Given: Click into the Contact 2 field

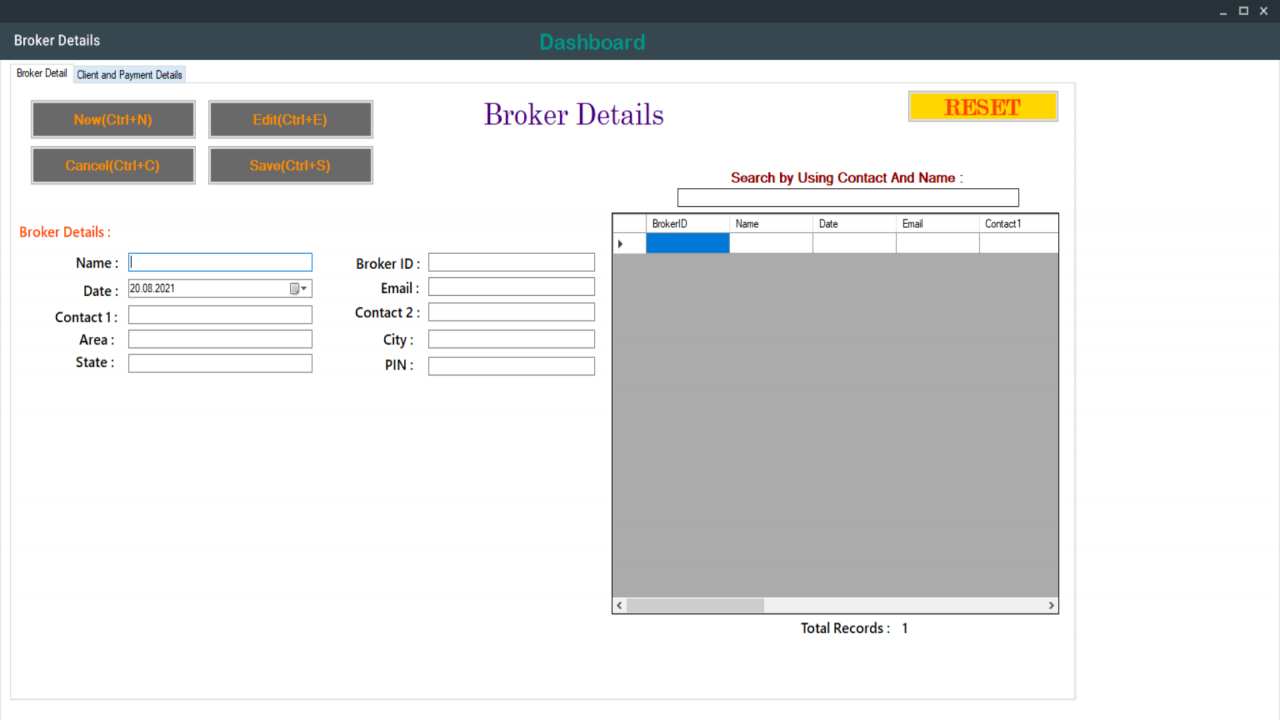Looking at the screenshot, I should coord(512,312).
